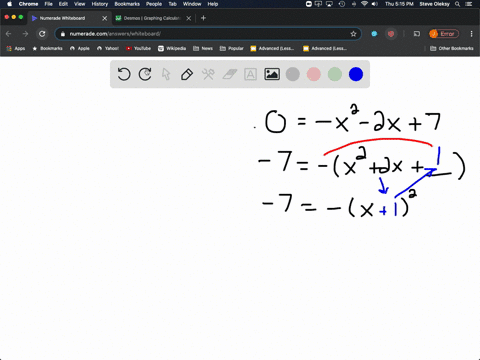Close the Desmos tab
Image resolution: width=480 pixels, height=360 pixels.
pyautogui.click(x=189, y=18)
